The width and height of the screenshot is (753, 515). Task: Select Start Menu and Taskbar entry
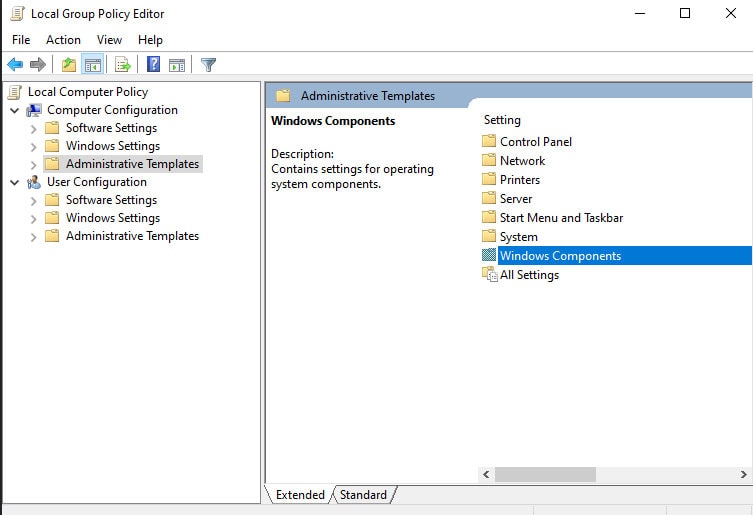tap(561, 218)
